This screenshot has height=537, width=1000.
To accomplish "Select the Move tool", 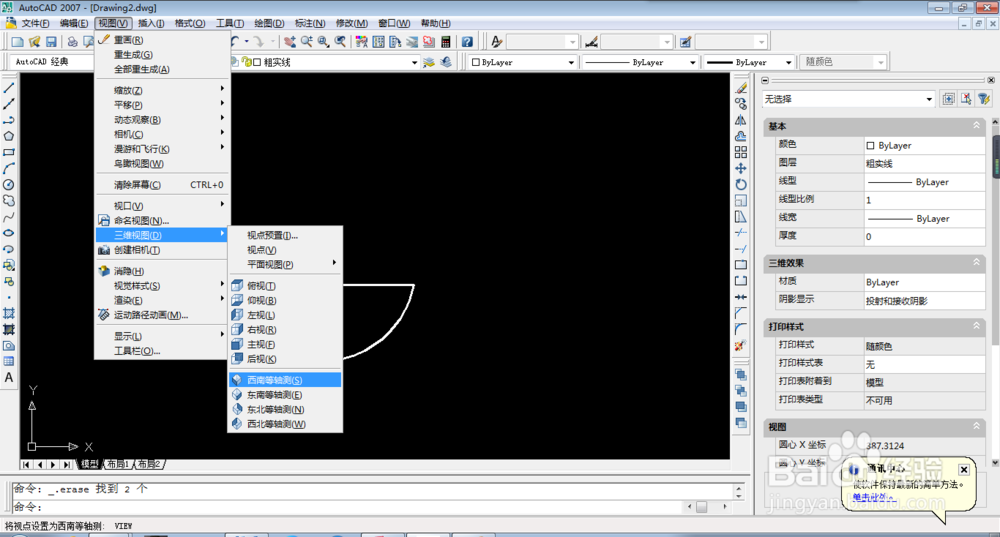I will click(x=740, y=168).
